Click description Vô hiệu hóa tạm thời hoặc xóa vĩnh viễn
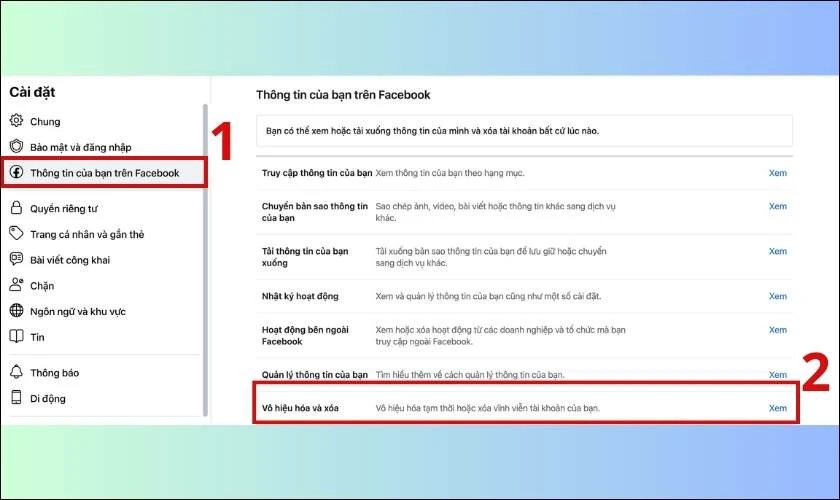The height and width of the screenshot is (500, 840). 488,408
